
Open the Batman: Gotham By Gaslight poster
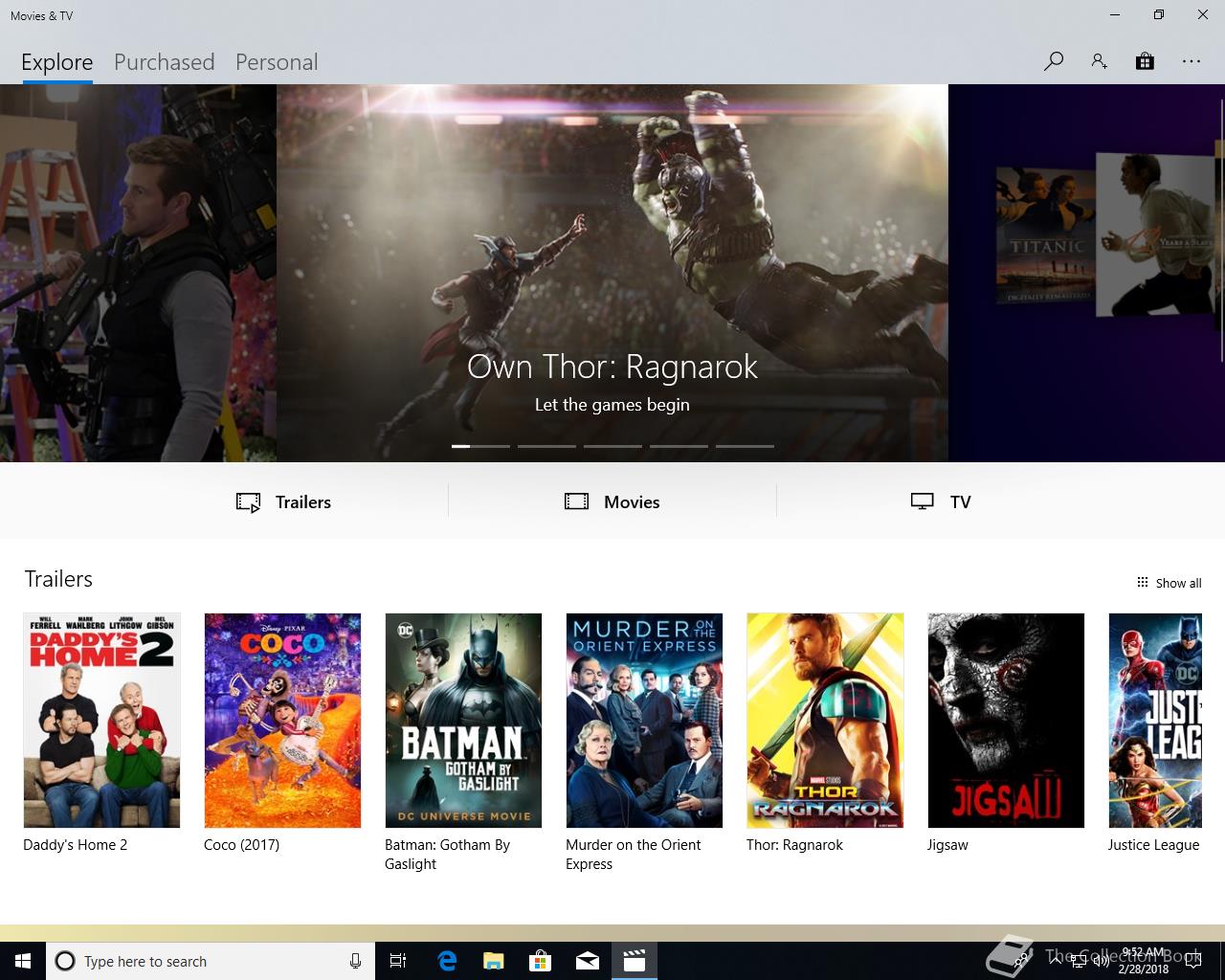tap(463, 721)
